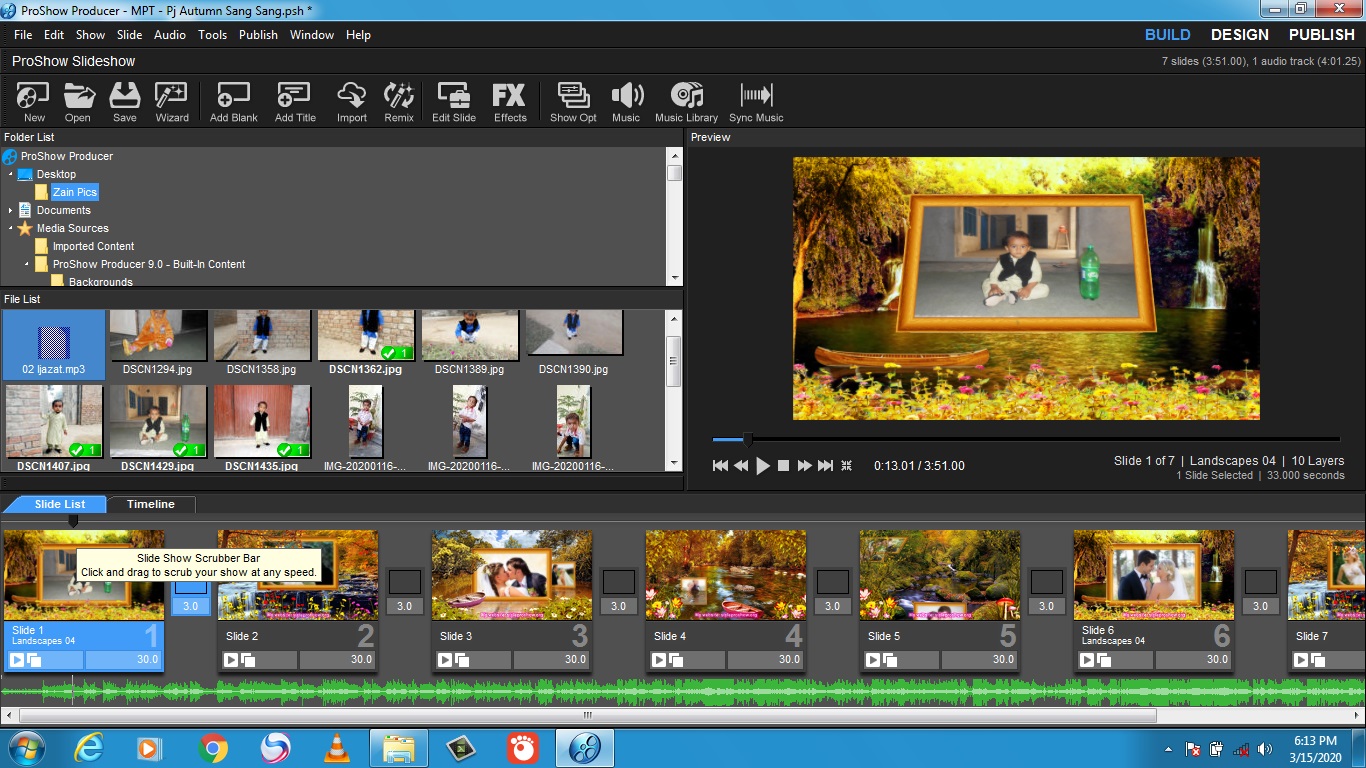Toggle full screen preview icon
Image resolution: width=1366 pixels, height=768 pixels.
point(846,466)
